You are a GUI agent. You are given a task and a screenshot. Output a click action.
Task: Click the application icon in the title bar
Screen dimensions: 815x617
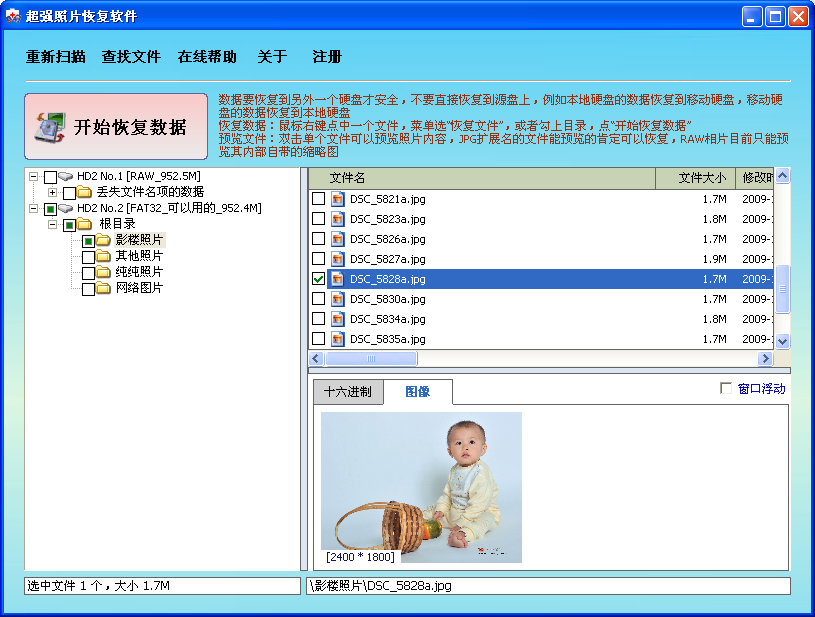(x=14, y=15)
